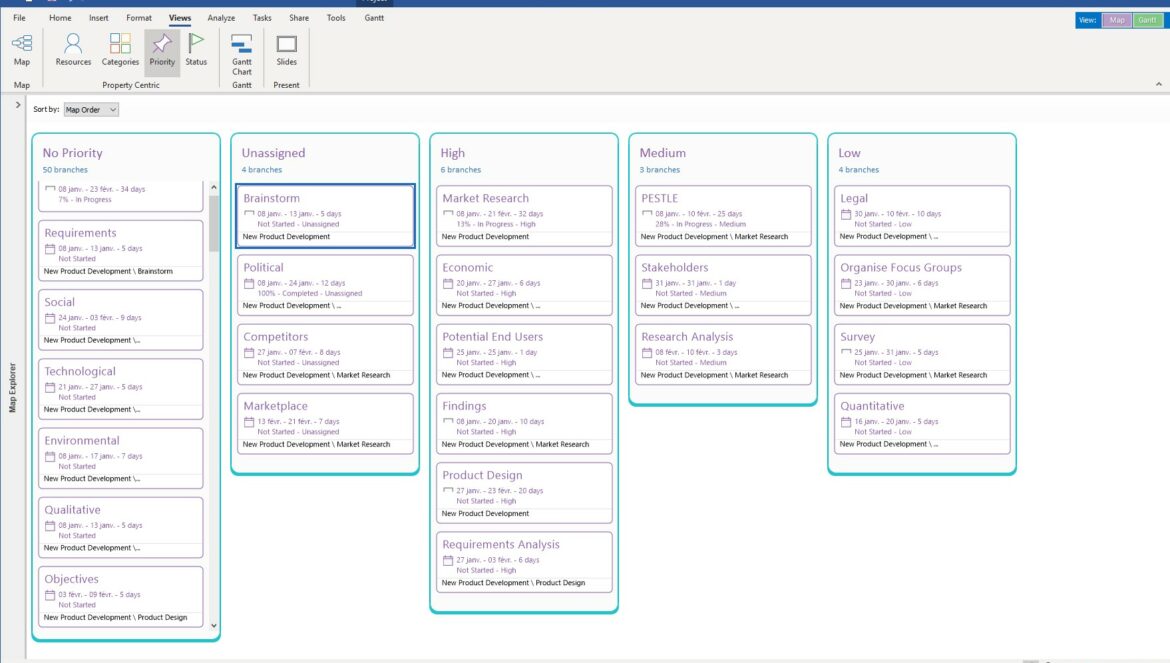Expand the Map Explorer side panel
The height and width of the screenshot is (663, 1170).
(18, 105)
